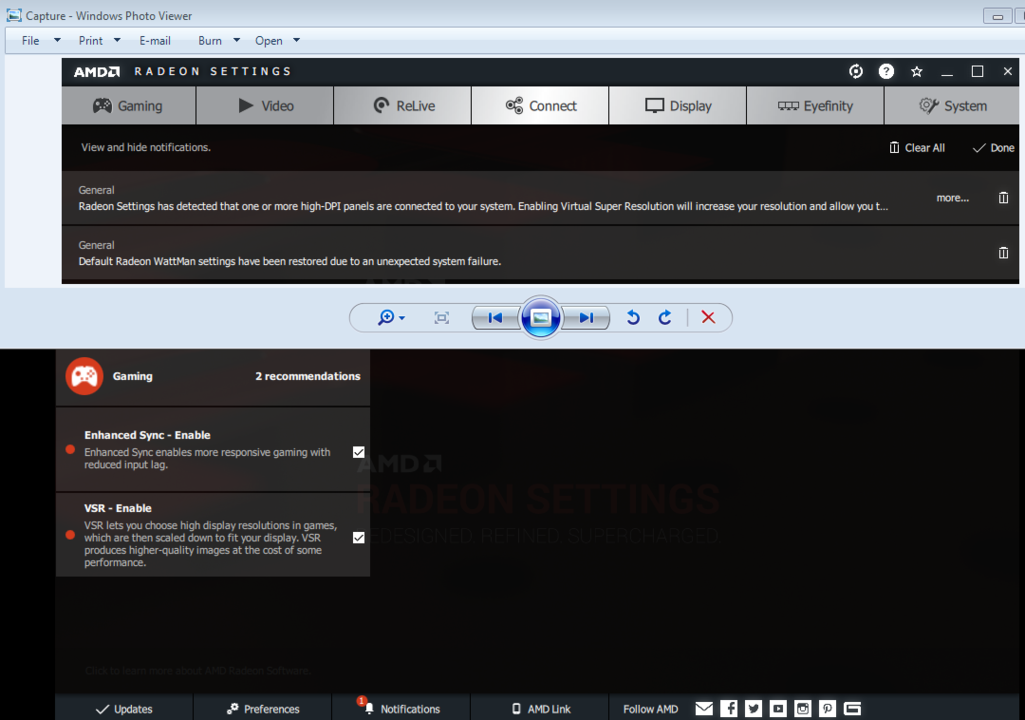The height and width of the screenshot is (720, 1025).
Task: Open AMD Link in bottom bar
Action: [540, 709]
